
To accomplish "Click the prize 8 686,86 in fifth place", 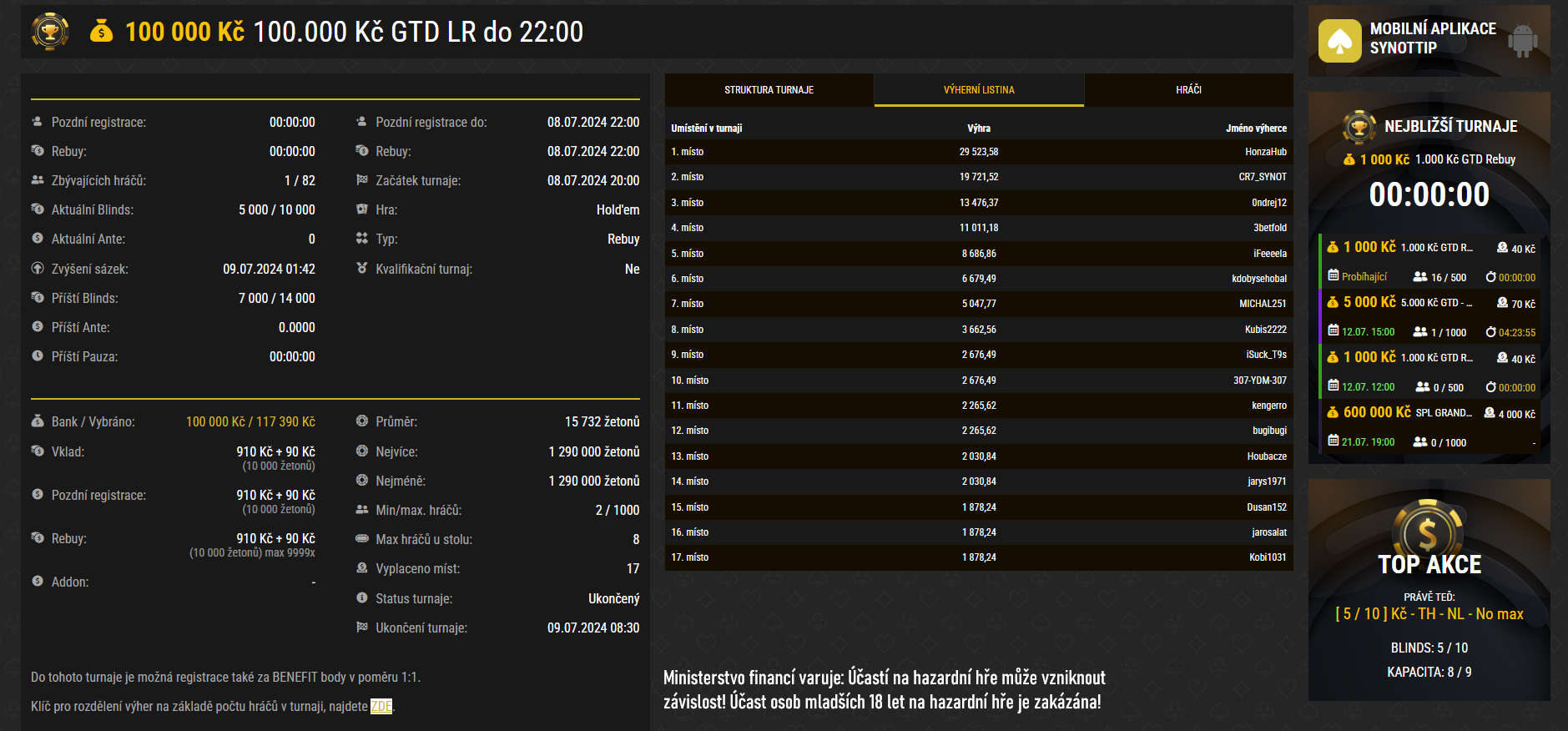I will pyautogui.click(x=979, y=254).
